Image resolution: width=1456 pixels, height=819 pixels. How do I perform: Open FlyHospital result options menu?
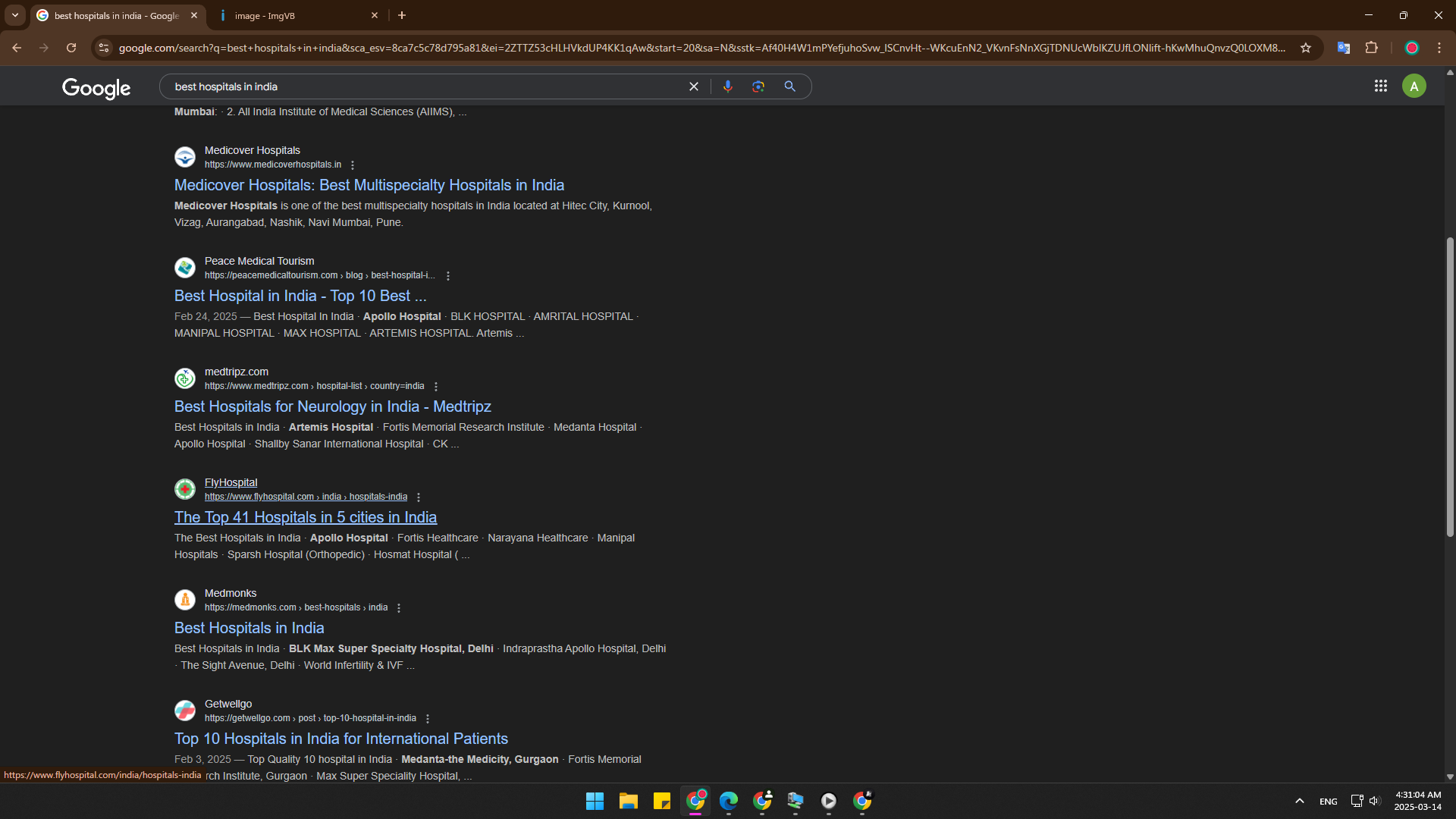(419, 497)
